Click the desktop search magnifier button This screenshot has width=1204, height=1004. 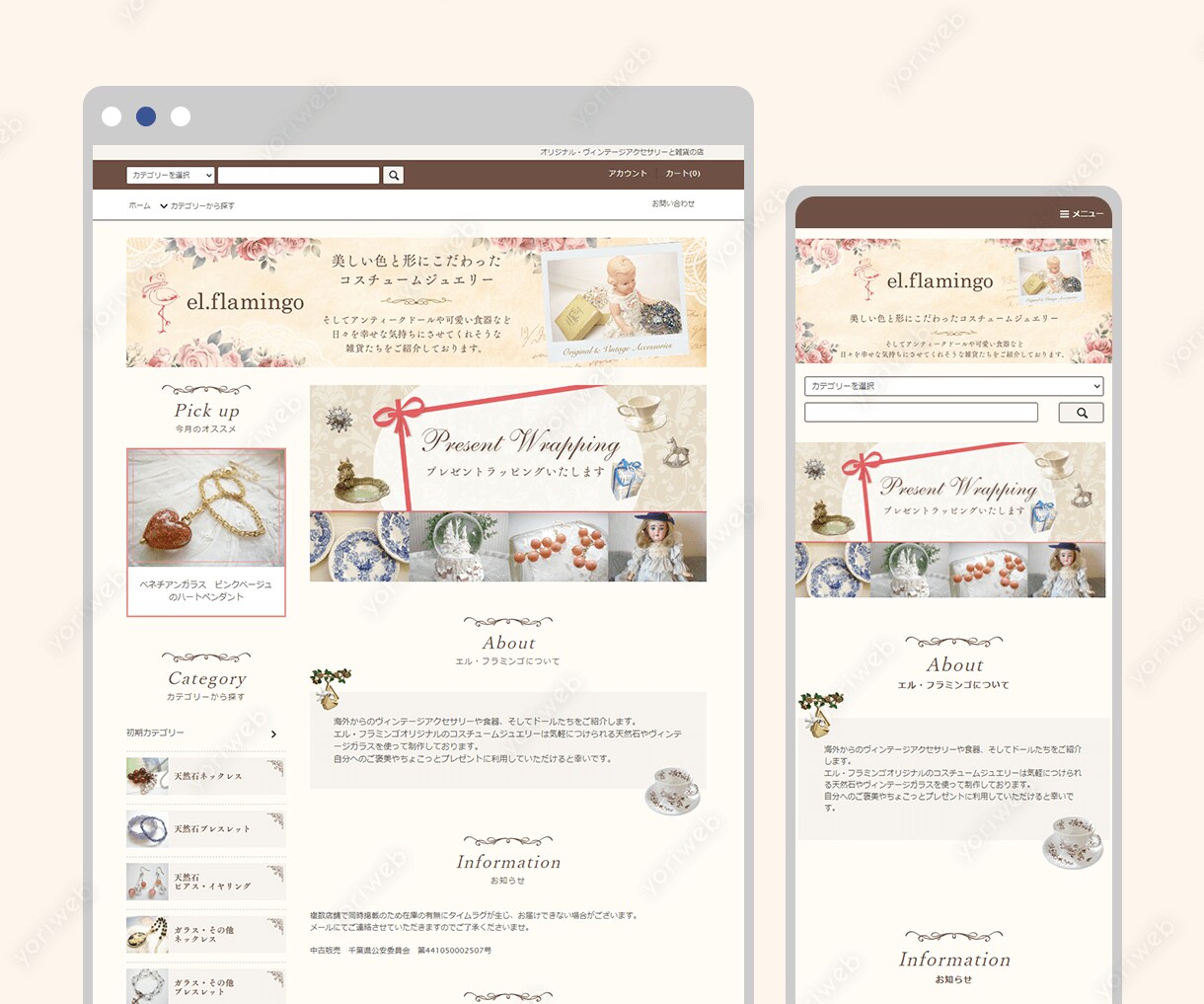(394, 175)
